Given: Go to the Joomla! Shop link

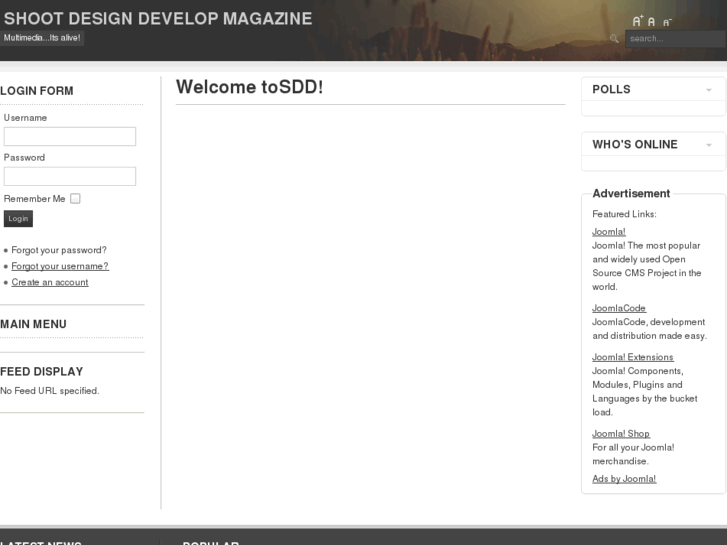Looking at the screenshot, I should (x=620, y=433).
